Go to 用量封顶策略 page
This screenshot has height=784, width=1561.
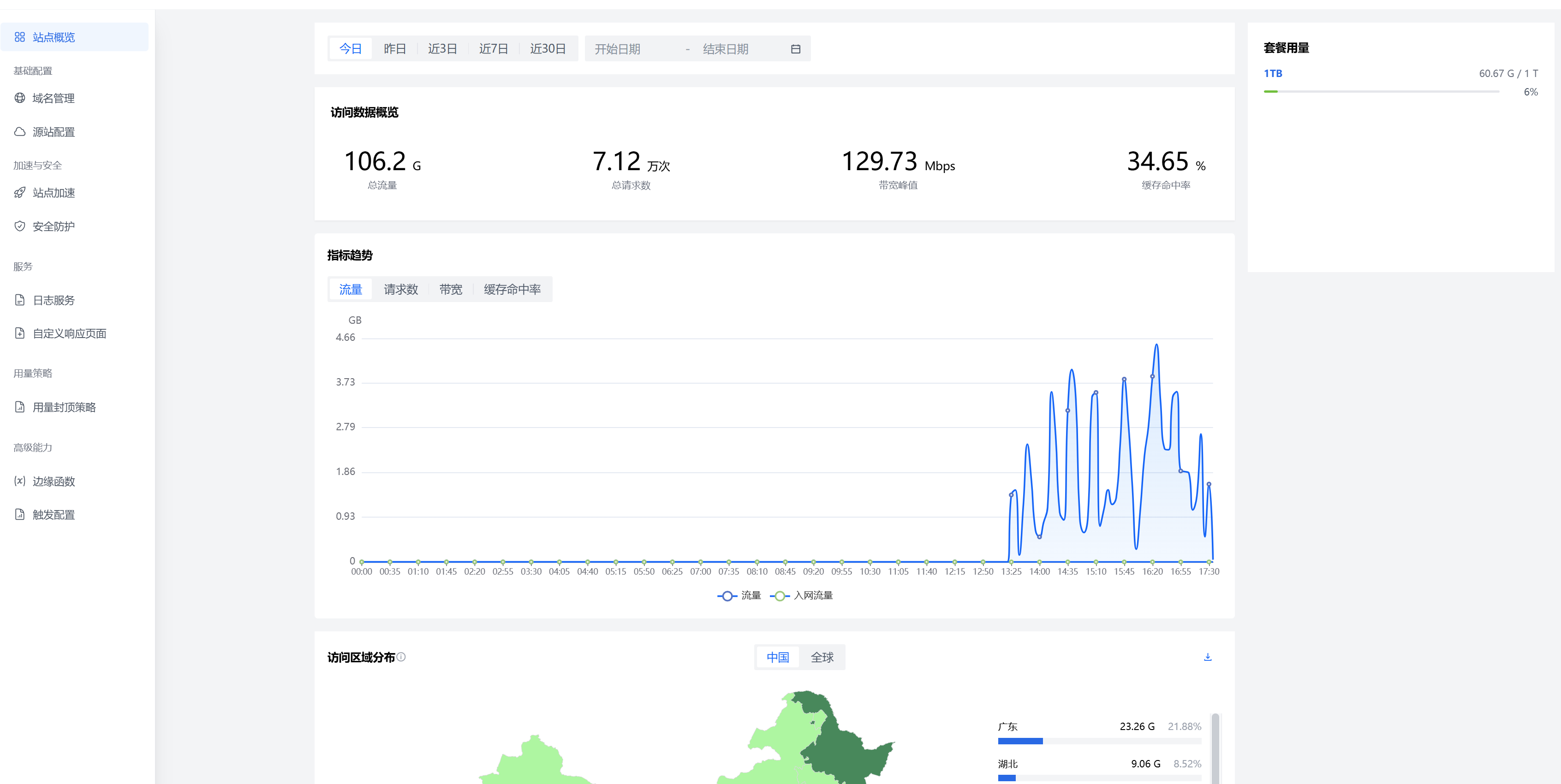[64, 407]
